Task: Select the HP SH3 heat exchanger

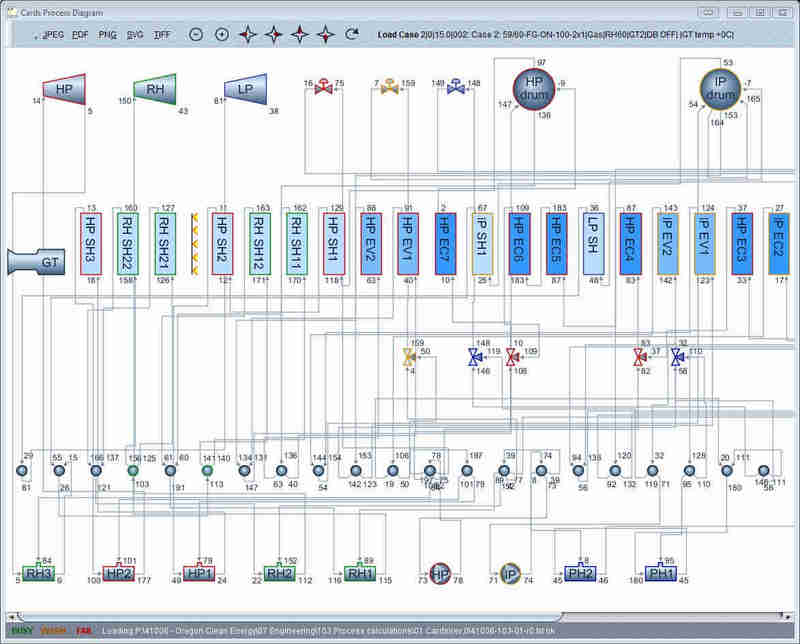Action: tap(91, 244)
